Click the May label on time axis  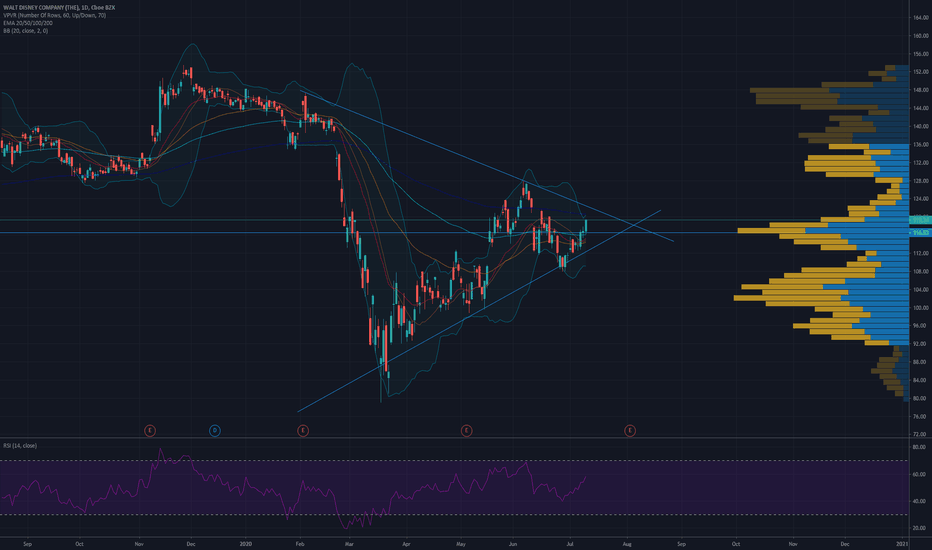point(461,544)
